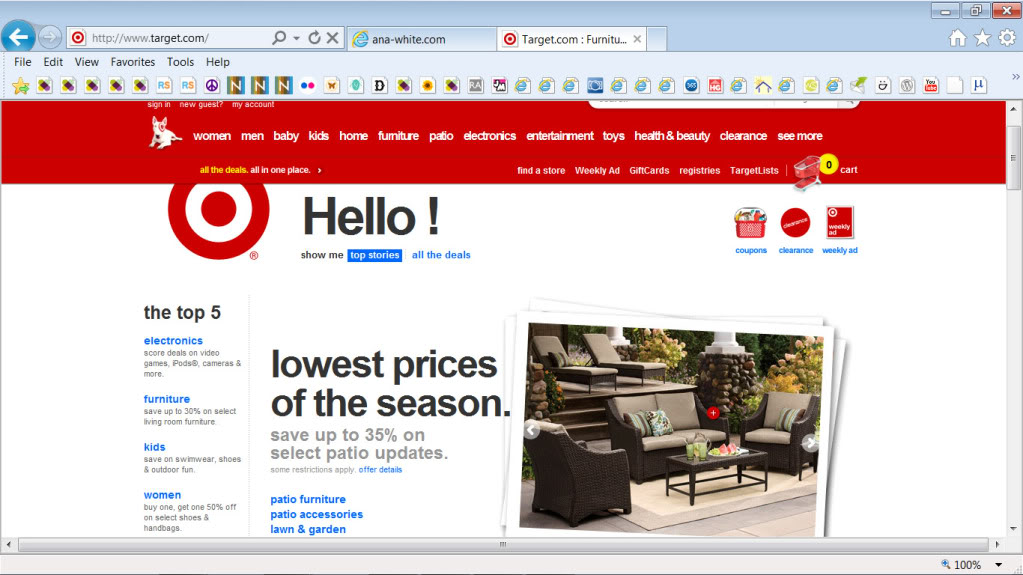This screenshot has height=575, width=1023.
Task: Open the WordPress bookmark
Action: (907, 85)
